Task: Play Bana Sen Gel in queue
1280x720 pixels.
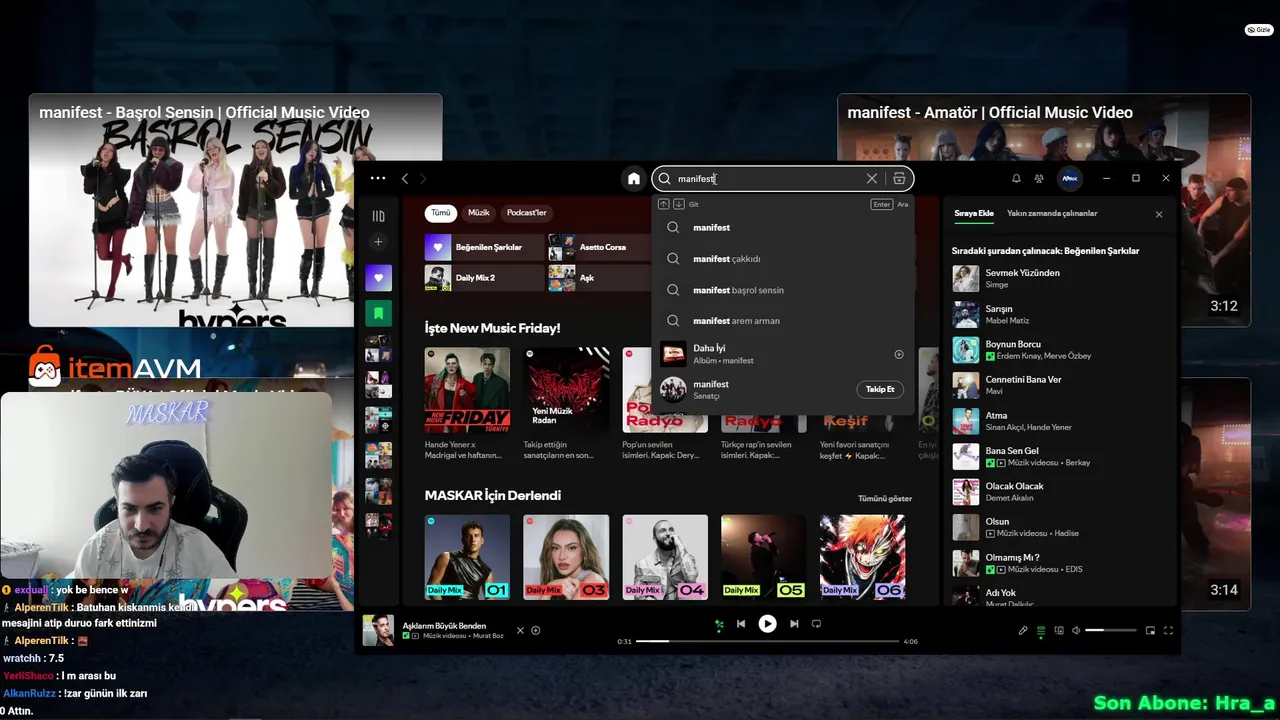Action: click(1060, 456)
